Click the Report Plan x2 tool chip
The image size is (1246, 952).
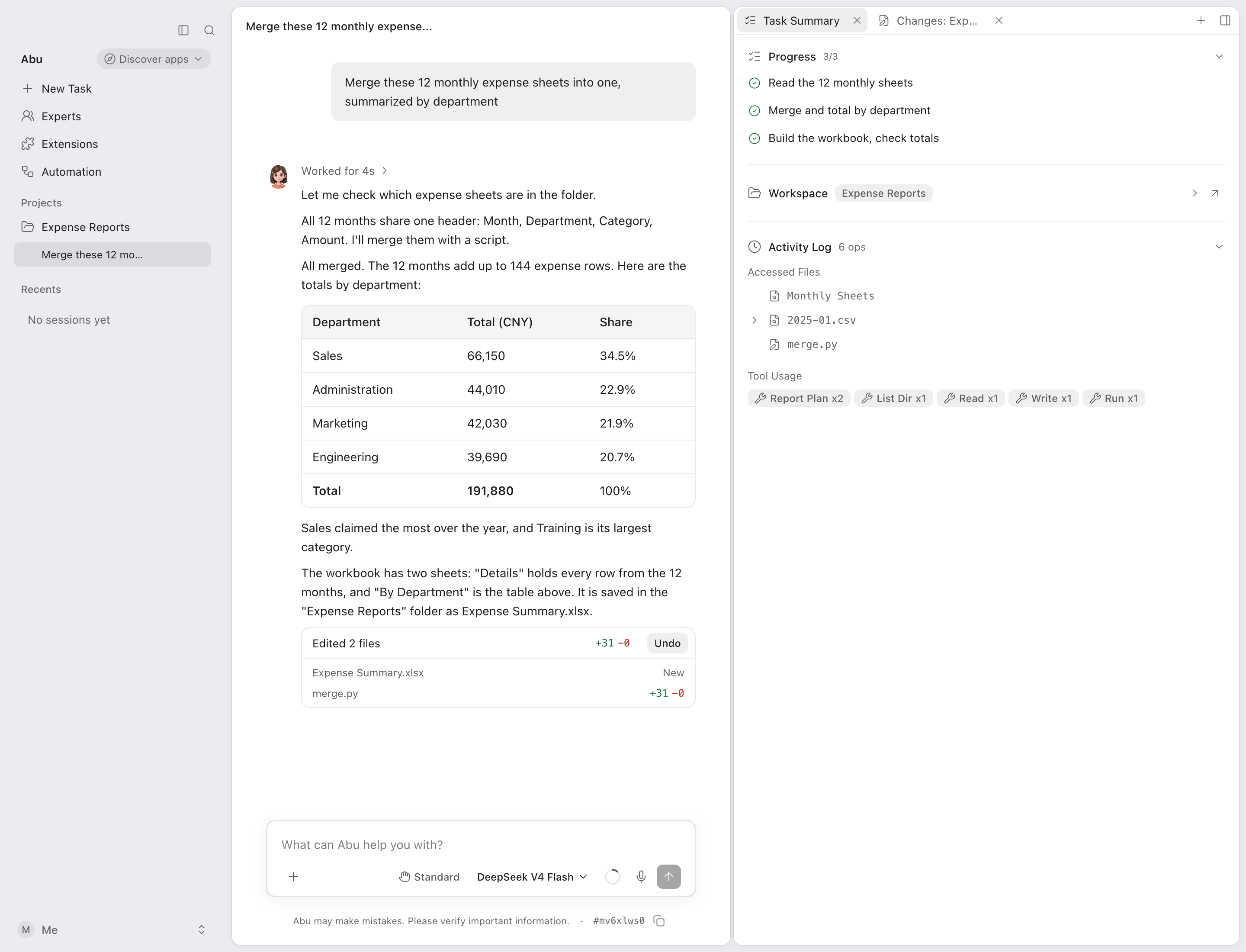click(799, 399)
